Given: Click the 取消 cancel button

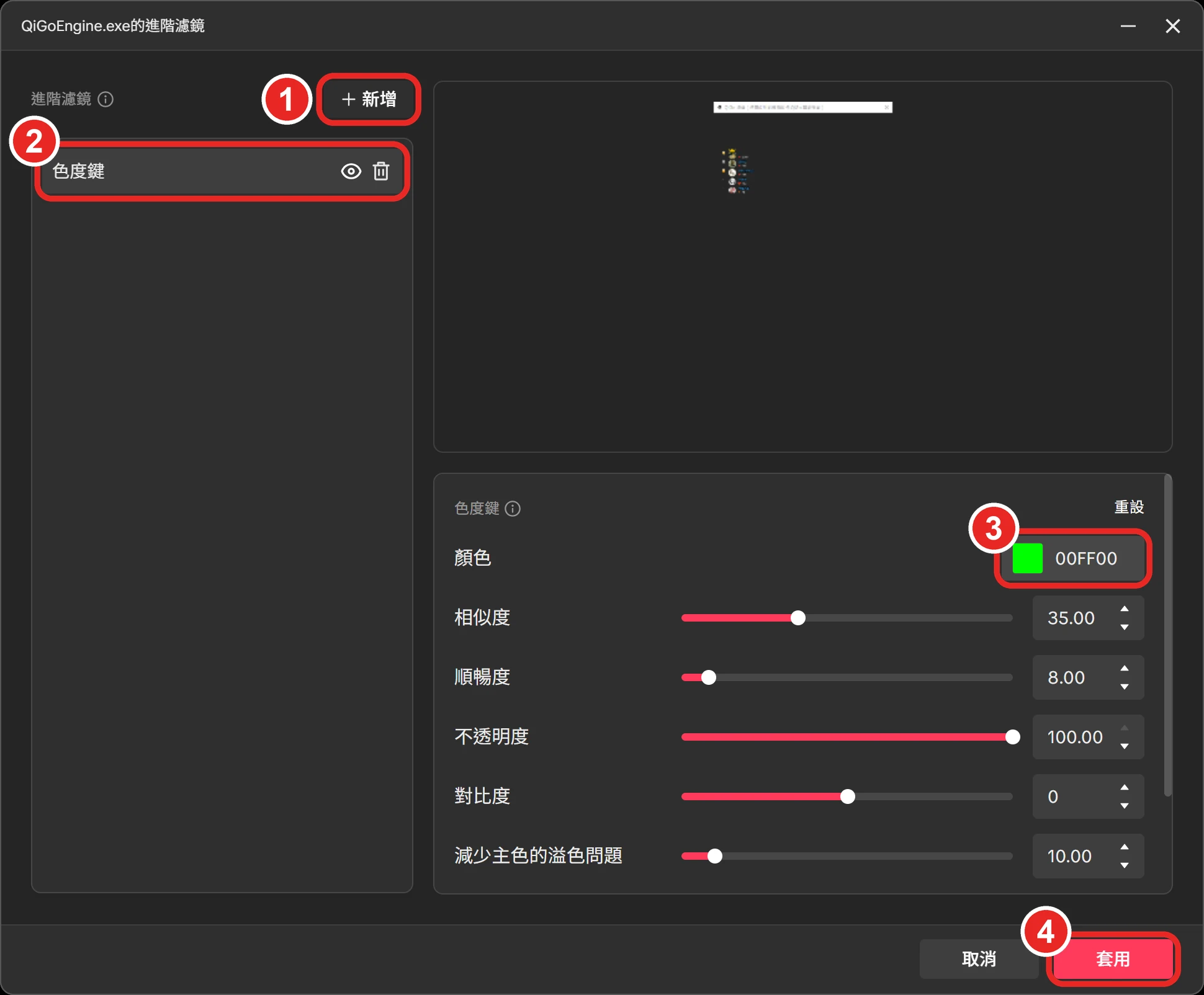Looking at the screenshot, I should [979, 959].
